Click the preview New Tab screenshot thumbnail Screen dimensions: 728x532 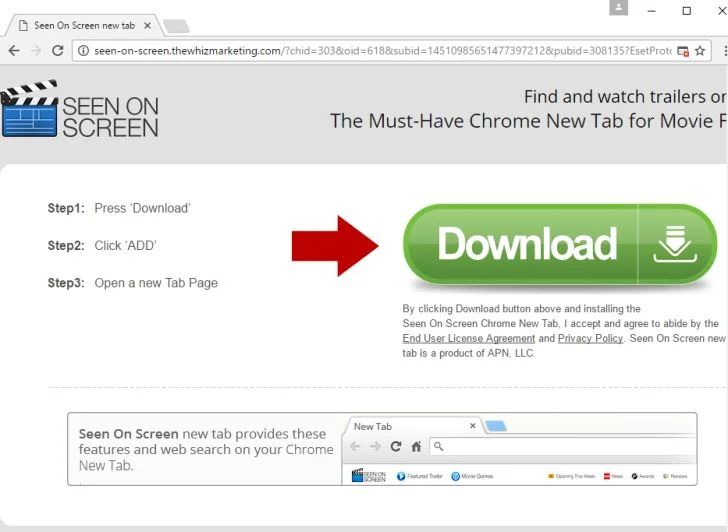coord(519,449)
